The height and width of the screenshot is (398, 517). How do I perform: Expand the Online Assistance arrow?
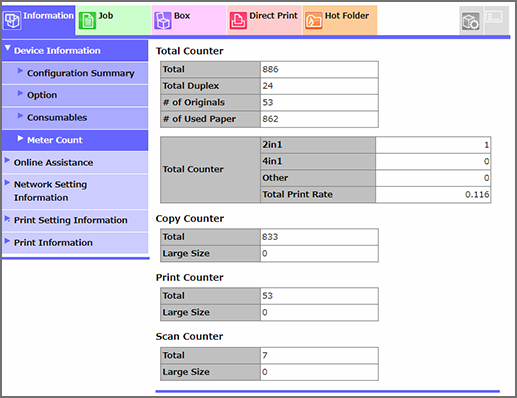click(7, 160)
